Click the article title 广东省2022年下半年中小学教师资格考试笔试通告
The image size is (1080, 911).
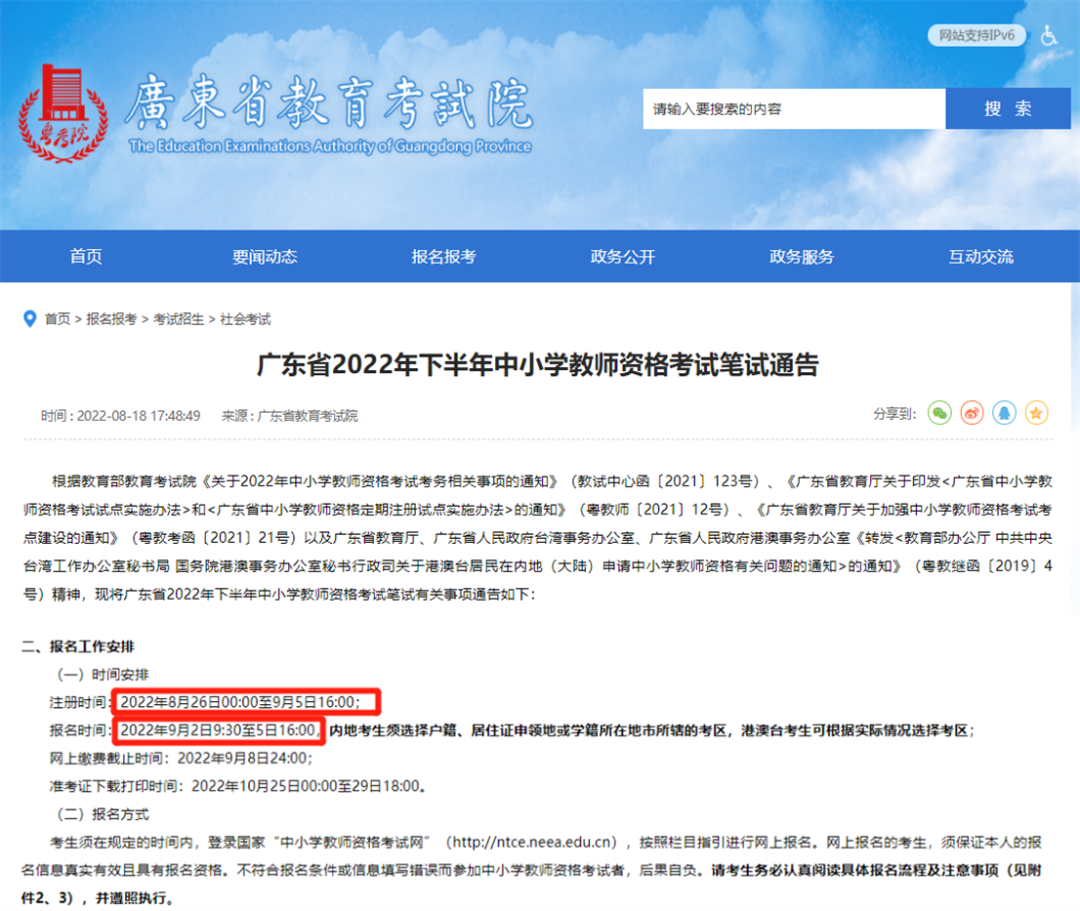click(x=538, y=365)
